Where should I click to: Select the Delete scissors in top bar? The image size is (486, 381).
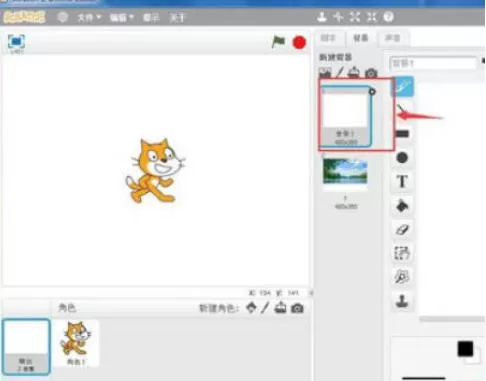[338, 17]
